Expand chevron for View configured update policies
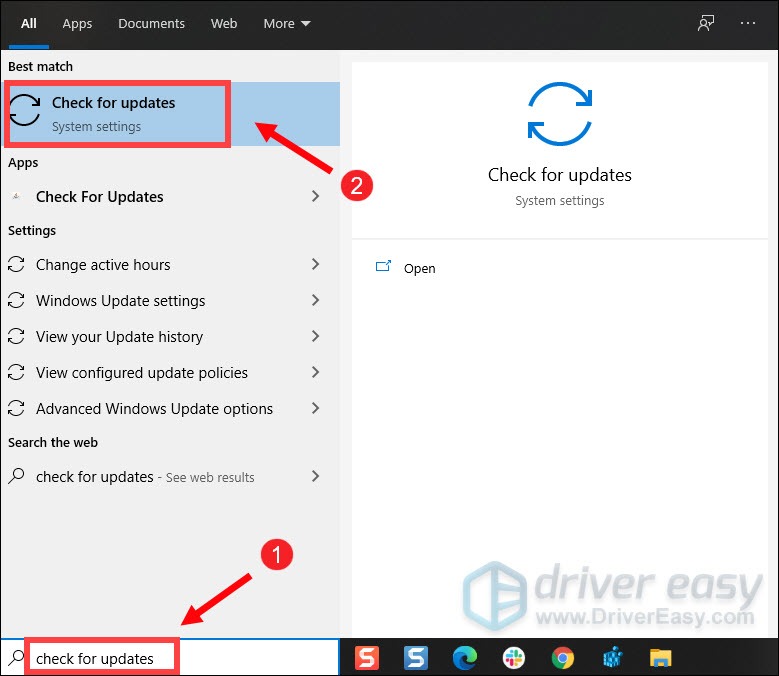Screen dimensions: 779x676 [x=315, y=372]
